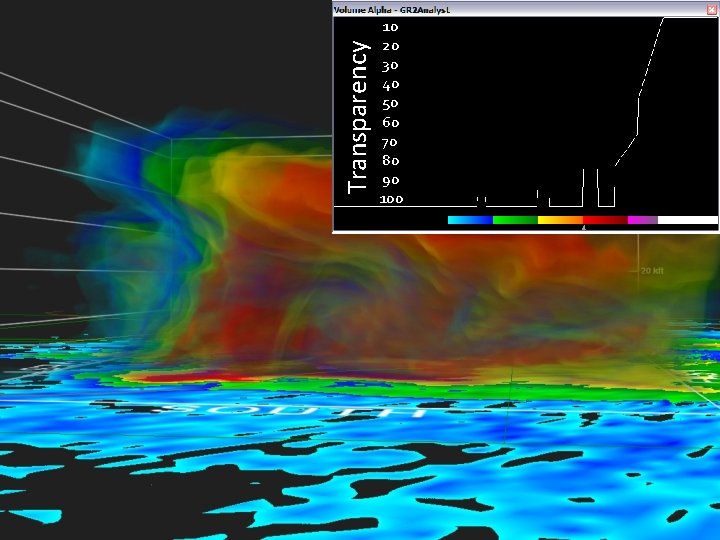Image resolution: width=720 pixels, height=540 pixels.
Task: Close the Volume Alpha window
Action: (713, 10)
